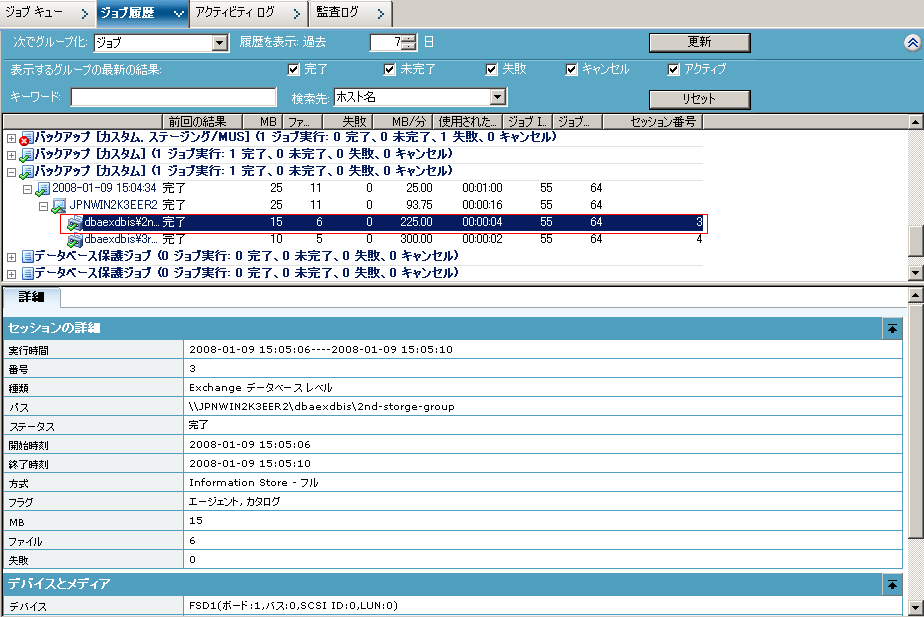The height and width of the screenshot is (617, 924).
Task: Toggle the キャンセル checkbox
Action: 571,70
